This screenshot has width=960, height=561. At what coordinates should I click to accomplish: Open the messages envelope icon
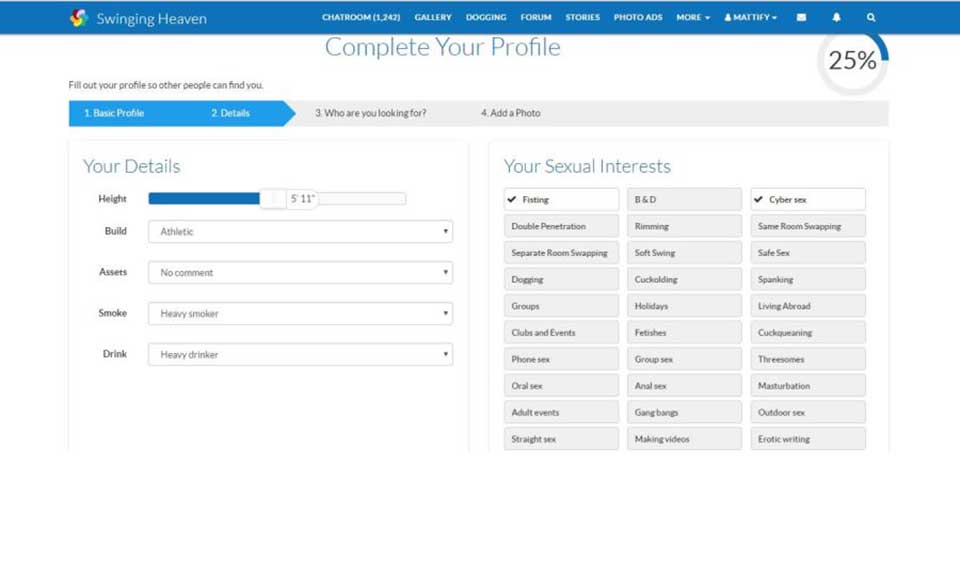coord(801,17)
